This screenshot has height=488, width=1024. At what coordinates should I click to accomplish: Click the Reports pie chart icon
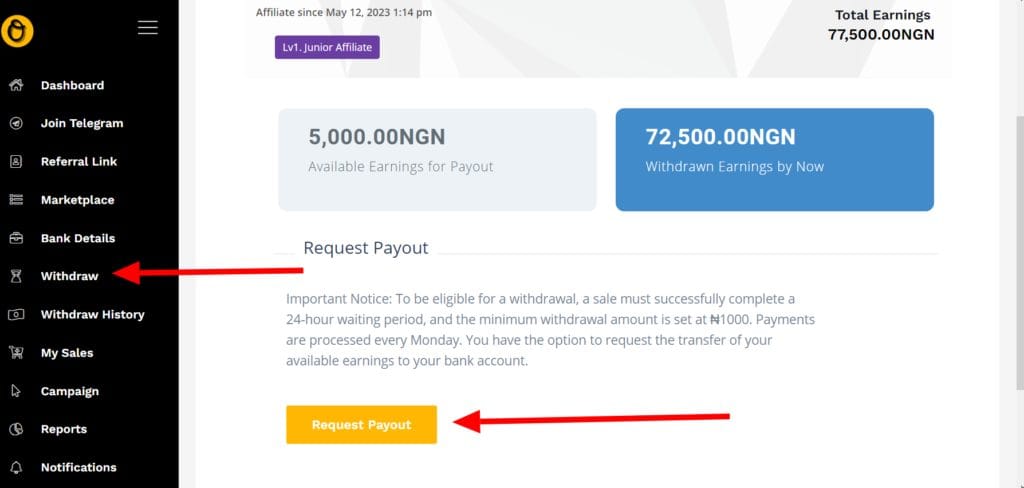[x=16, y=429]
